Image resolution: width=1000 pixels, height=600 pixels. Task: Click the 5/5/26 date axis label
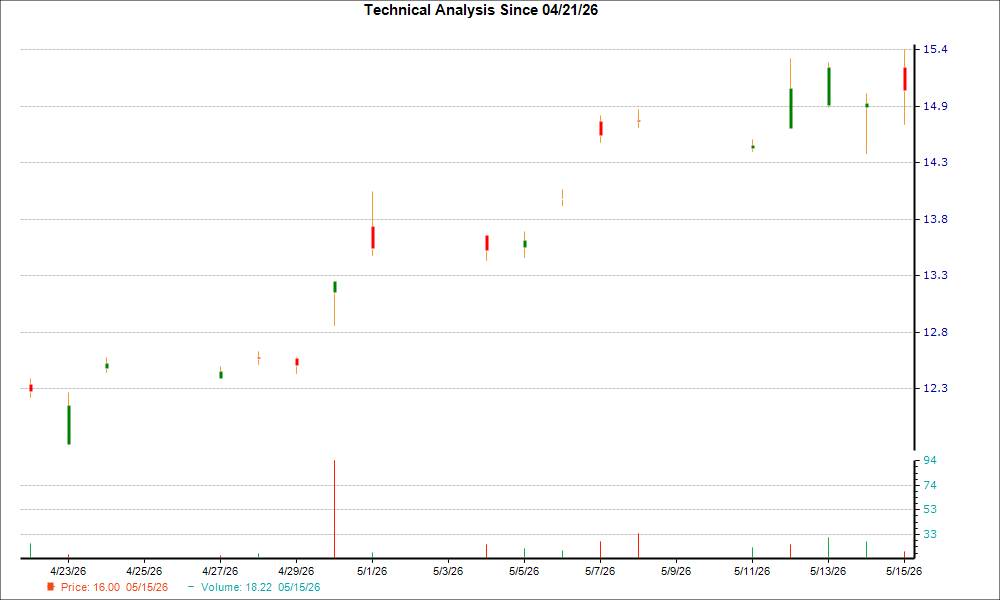(x=524, y=571)
